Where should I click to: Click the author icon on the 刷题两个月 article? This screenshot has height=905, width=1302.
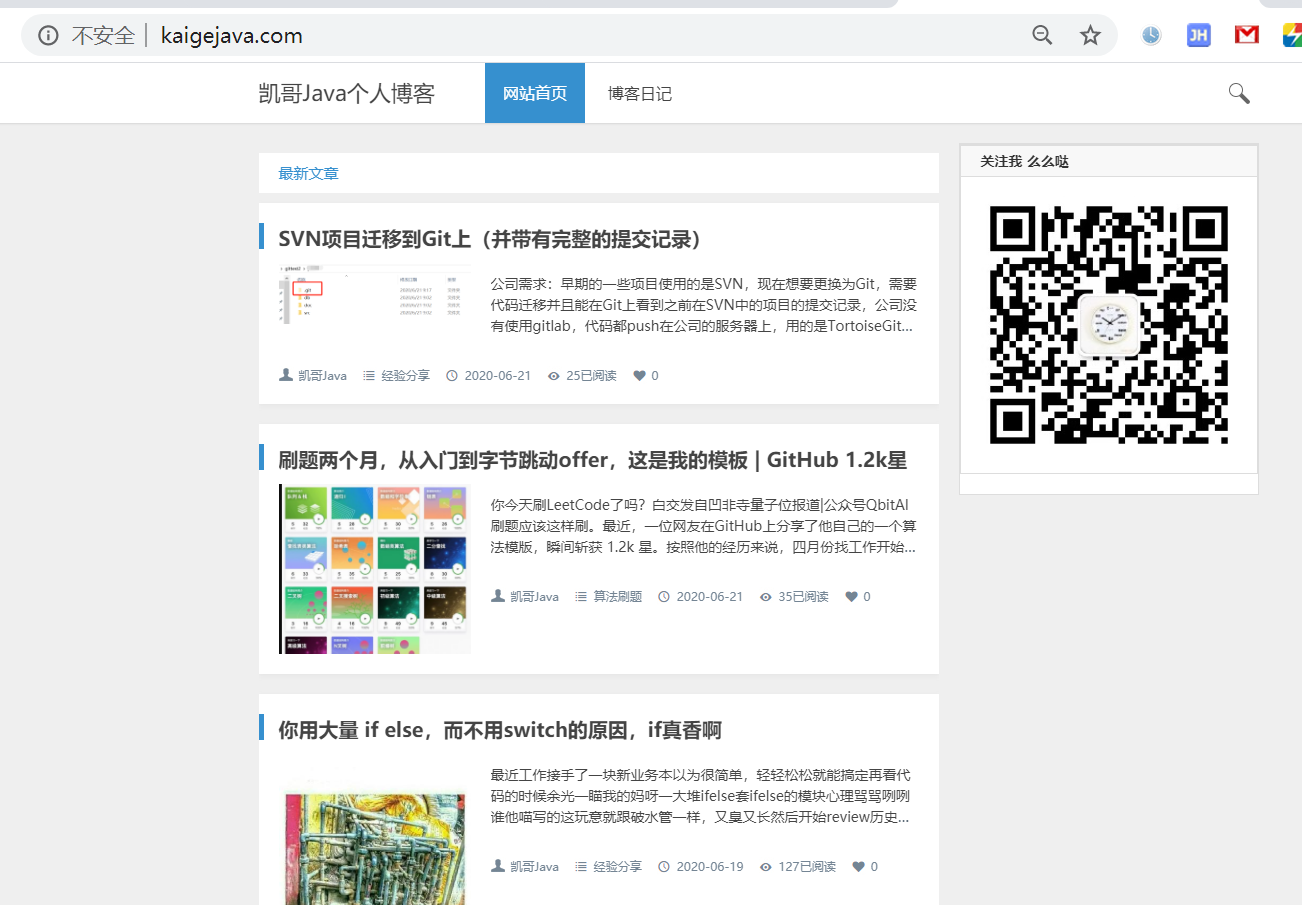498,596
